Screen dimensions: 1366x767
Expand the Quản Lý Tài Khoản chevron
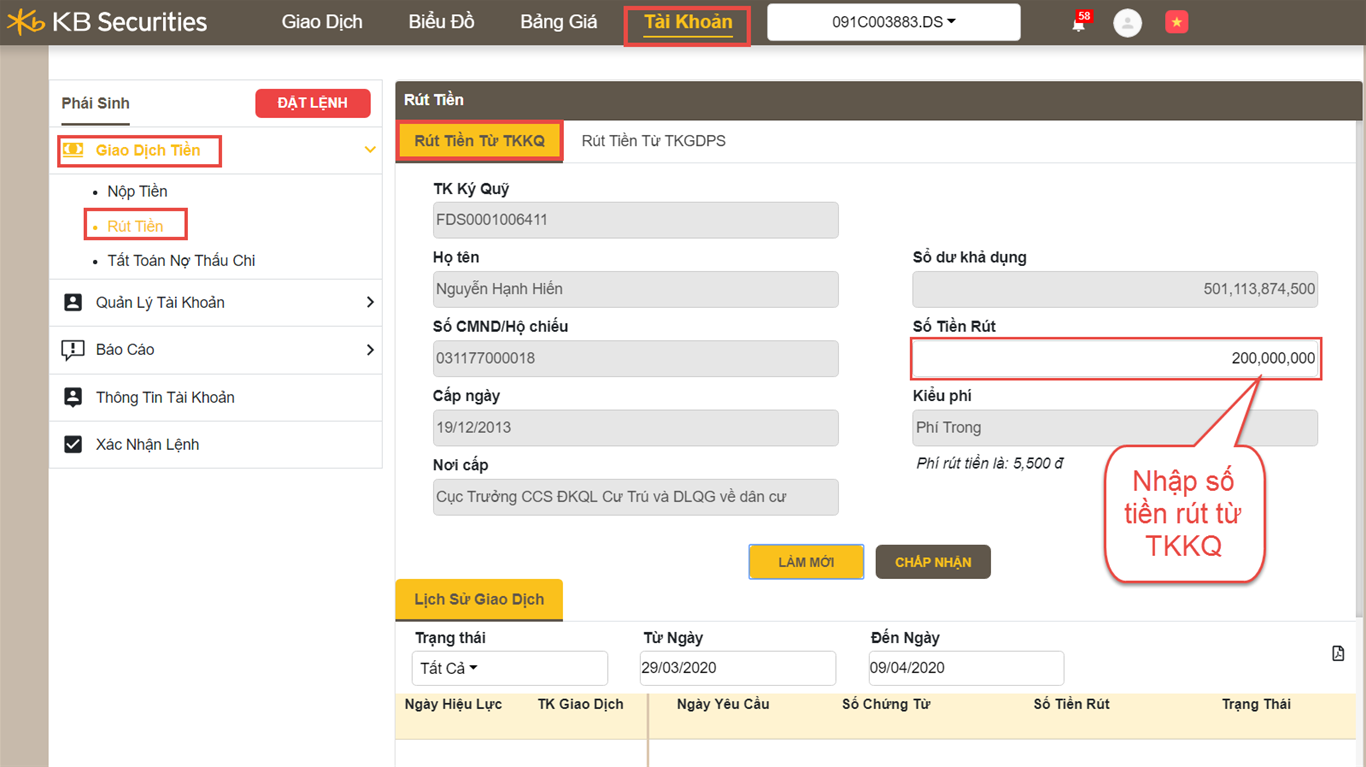pyautogui.click(x=370, y=302)
